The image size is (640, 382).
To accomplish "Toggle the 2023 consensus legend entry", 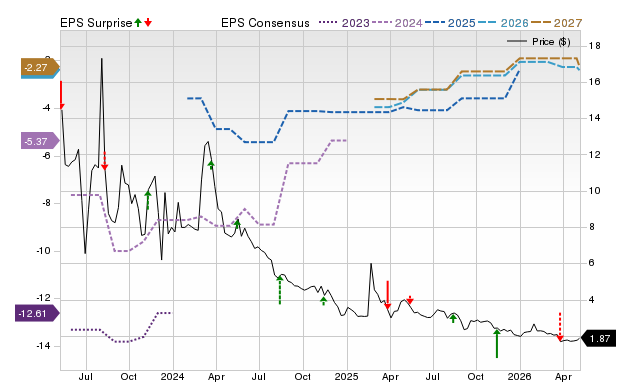I will pos(344,23).
